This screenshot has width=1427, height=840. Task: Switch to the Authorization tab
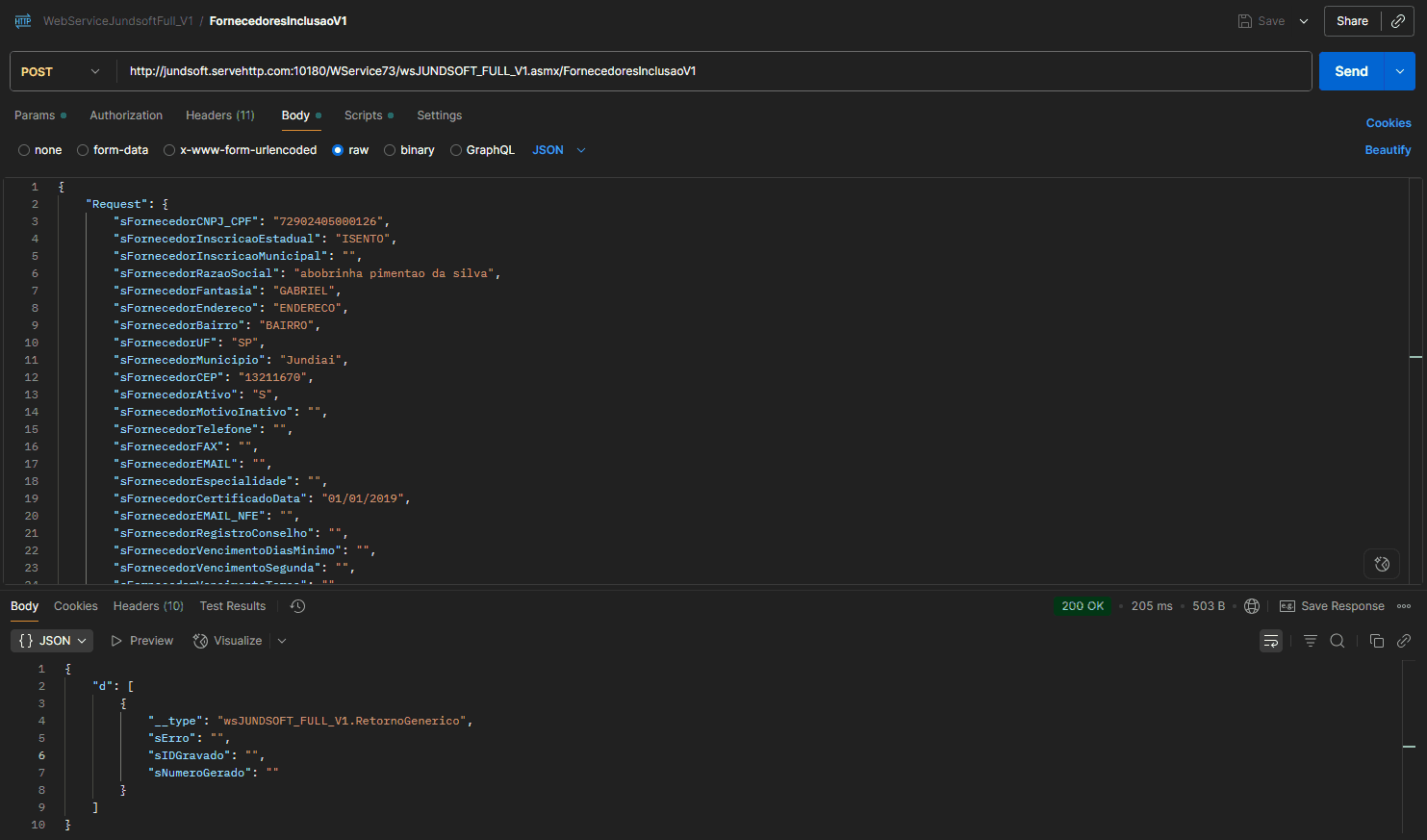tap(126, 115)
